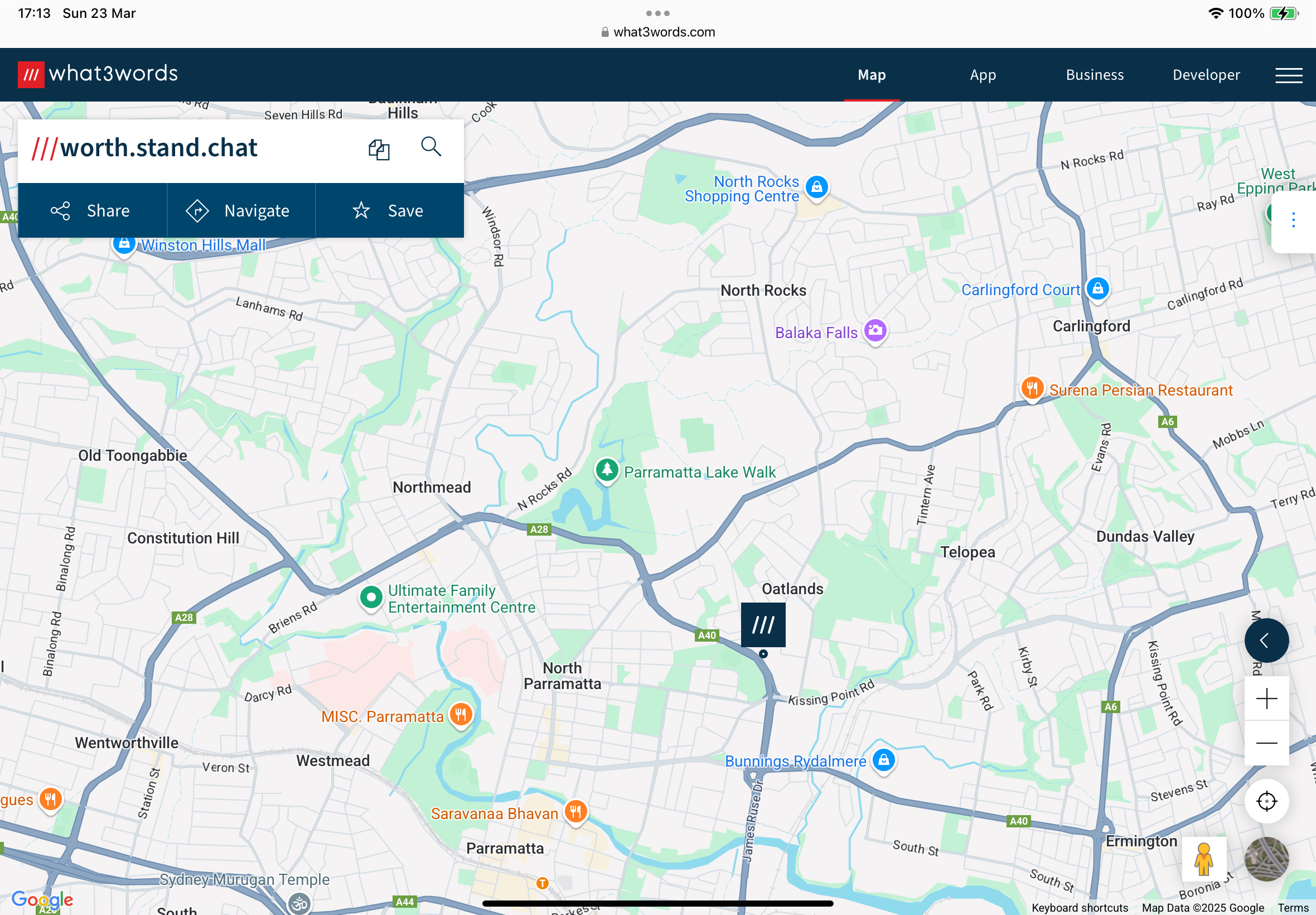Click the Oatlands suburb label

[x=792, y=589]
